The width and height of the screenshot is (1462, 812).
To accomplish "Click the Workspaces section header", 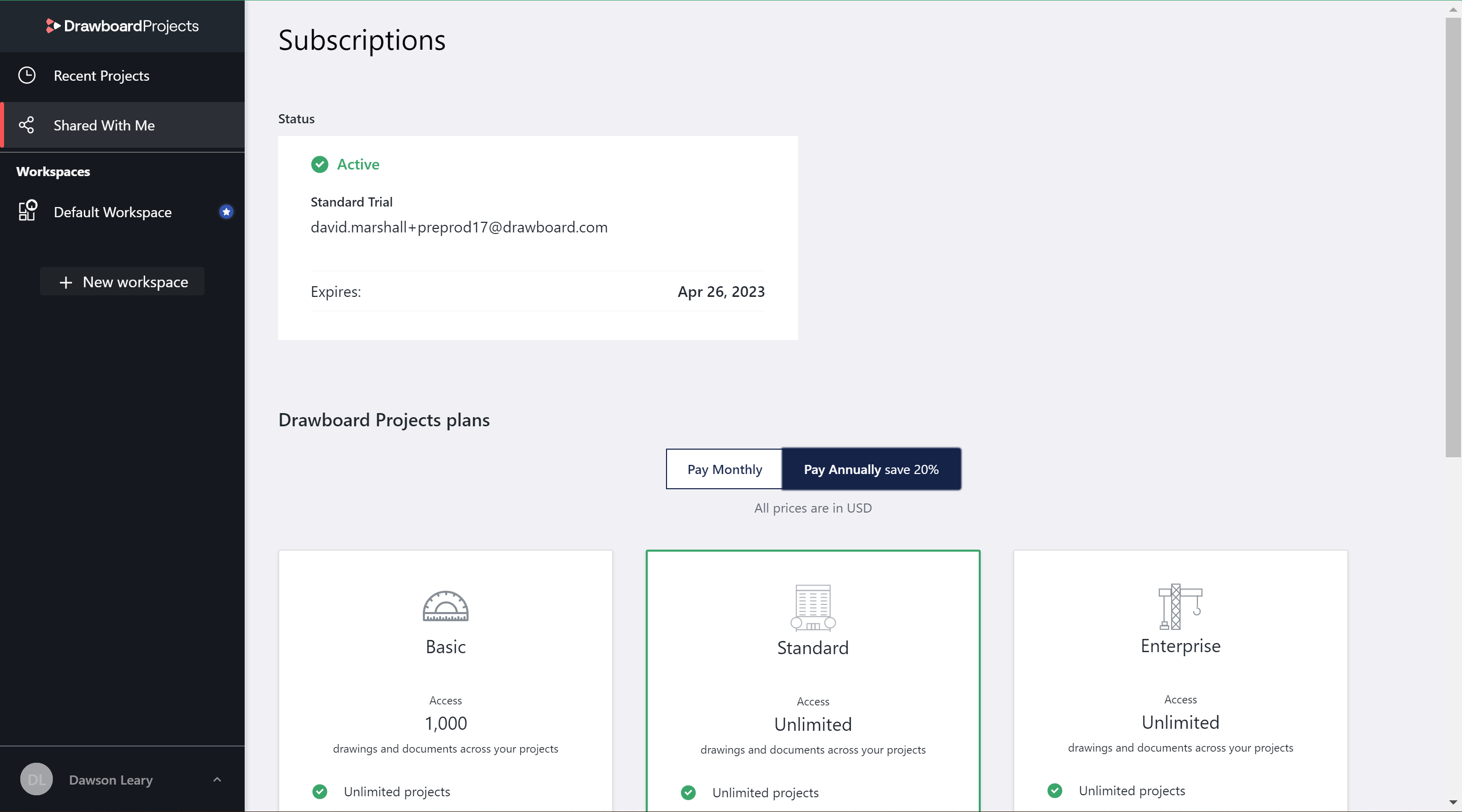I will [x=53, y=172].
